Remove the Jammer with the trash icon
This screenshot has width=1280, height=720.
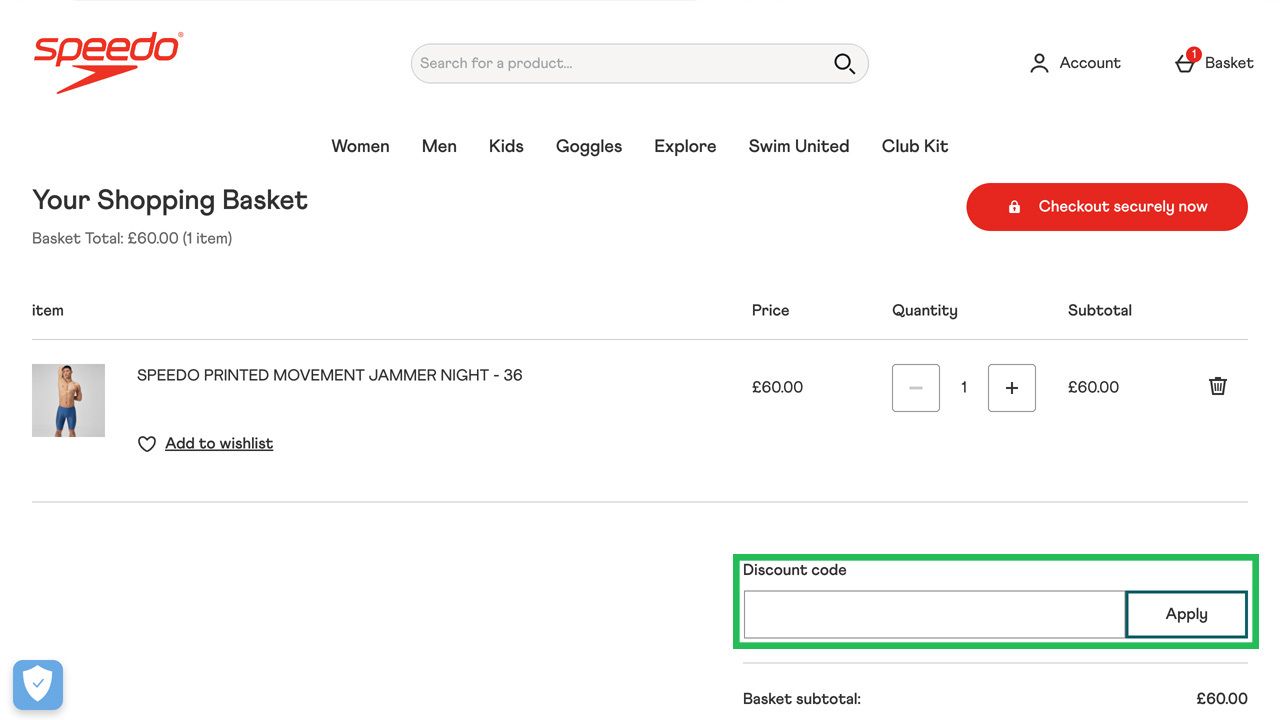tap(1218, 386)
